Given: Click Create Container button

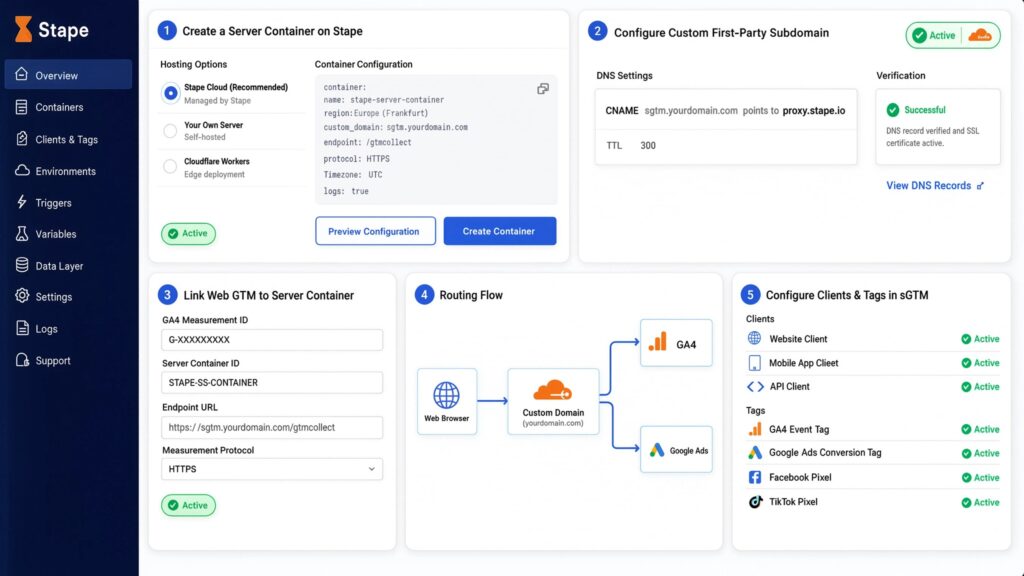Looking at the screenshot, I should pyautogui.click(x=500, y=231).
